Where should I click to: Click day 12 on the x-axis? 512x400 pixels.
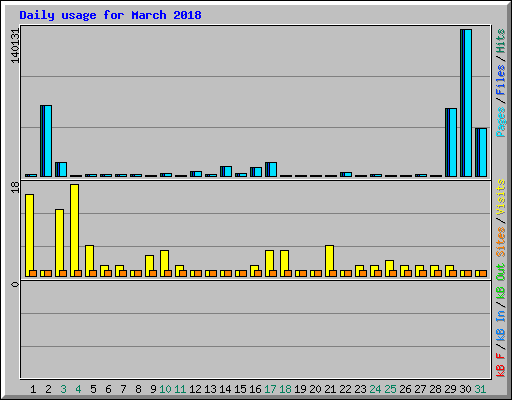(195, 389)
